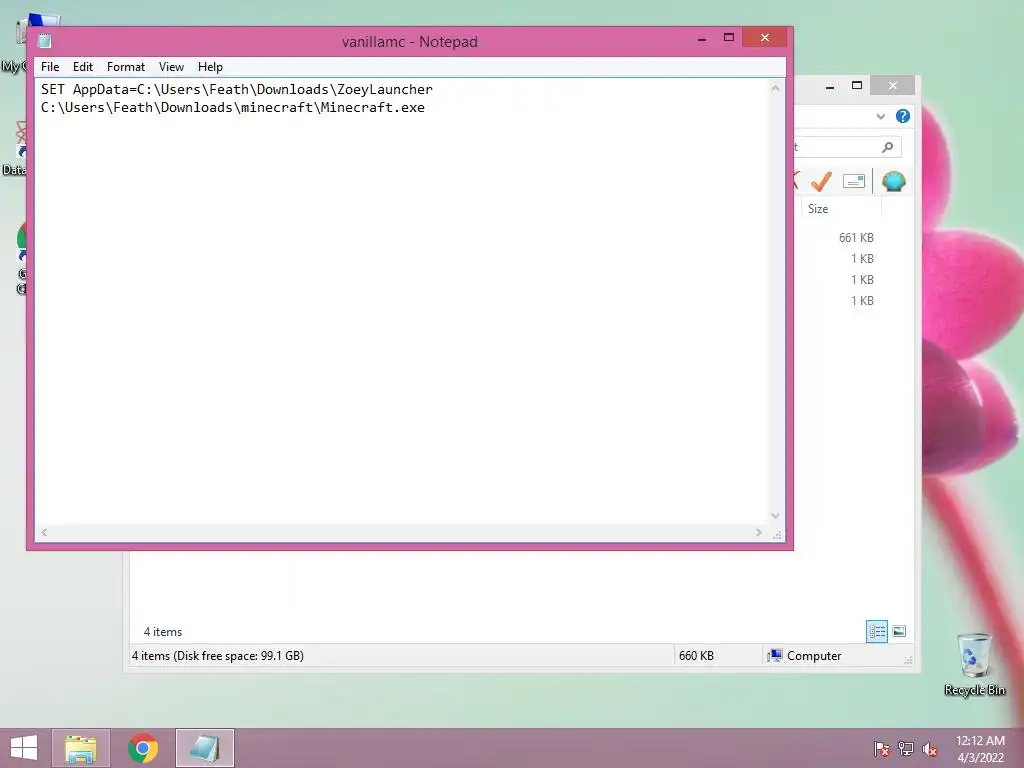Screen dimensions: 1024x768
Task: Open Notepad's Format menu
Action: click(126, 67)
